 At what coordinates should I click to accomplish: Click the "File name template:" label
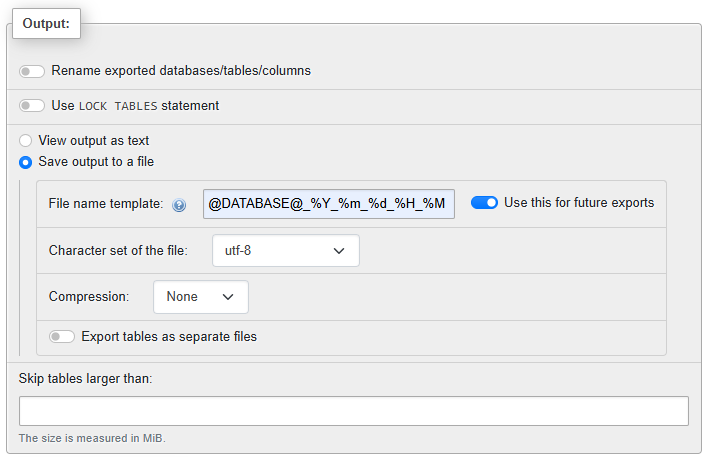tap(106, 204)
